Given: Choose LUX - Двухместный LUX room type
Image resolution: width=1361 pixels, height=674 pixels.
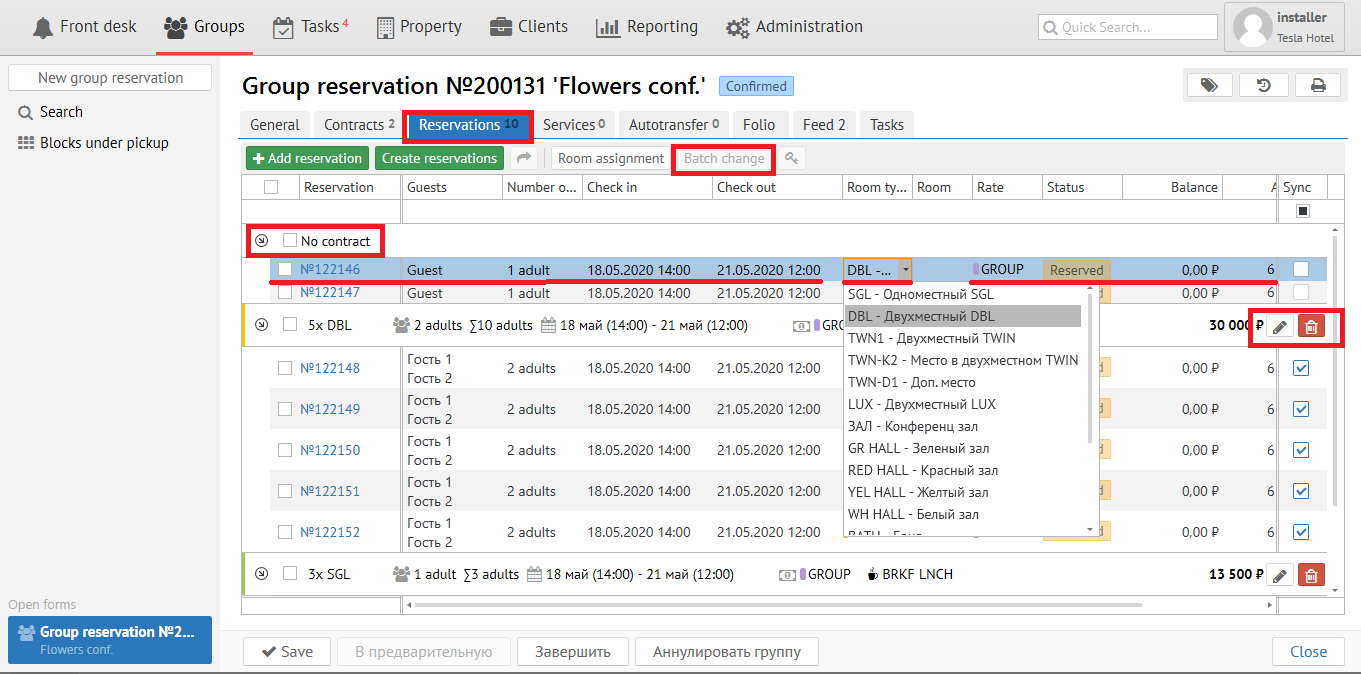Looking at the screenshot, I should click(921, 404).
